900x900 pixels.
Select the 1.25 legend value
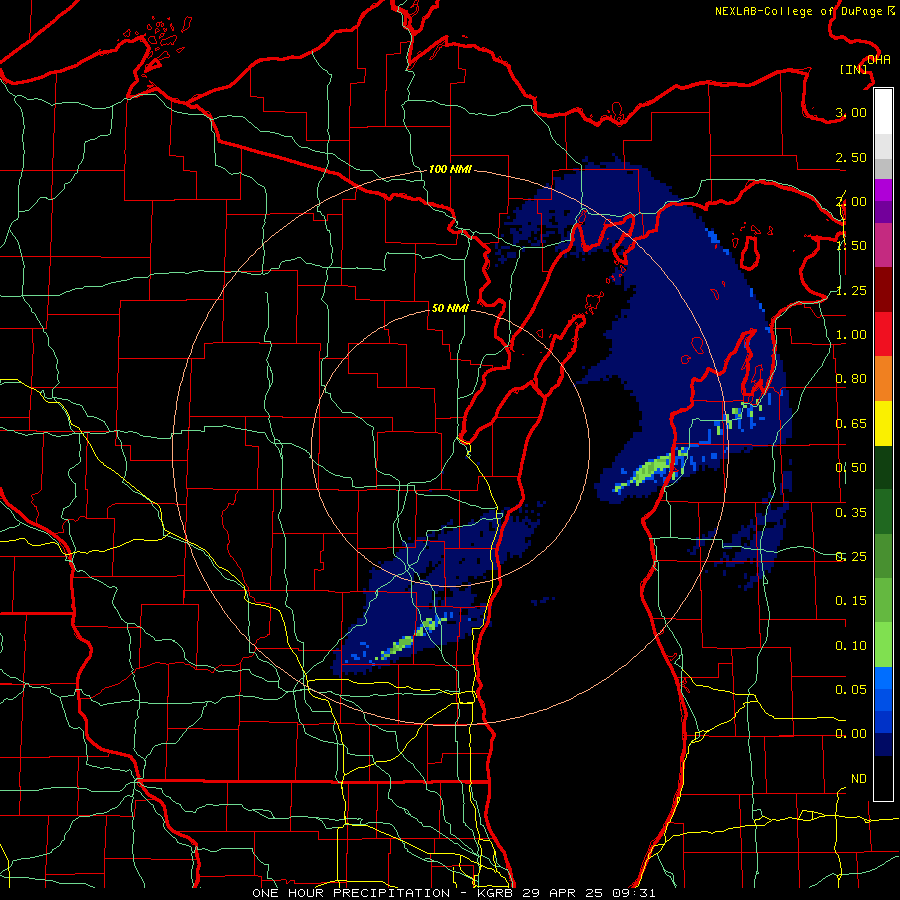[x=851, y=290]
